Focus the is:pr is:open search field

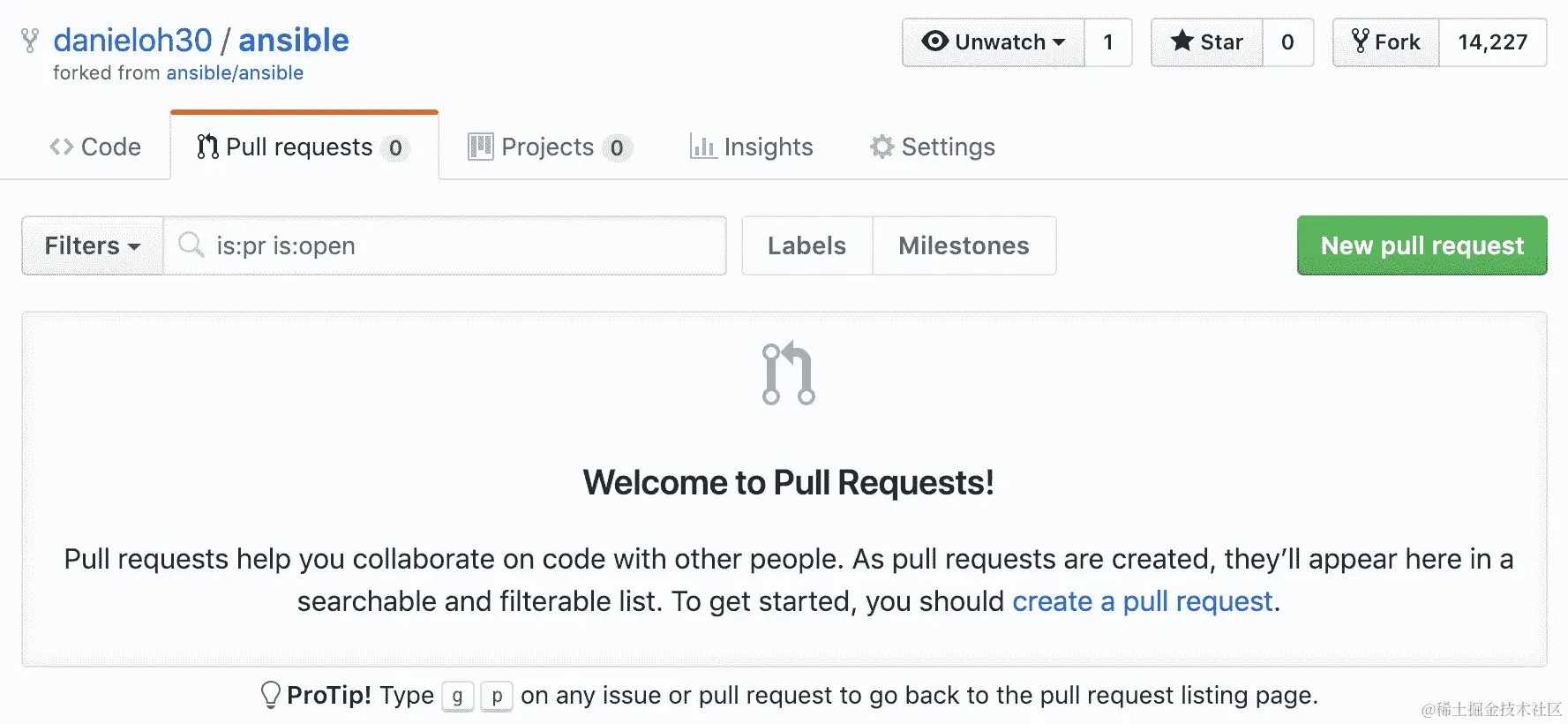click(445, 245)
